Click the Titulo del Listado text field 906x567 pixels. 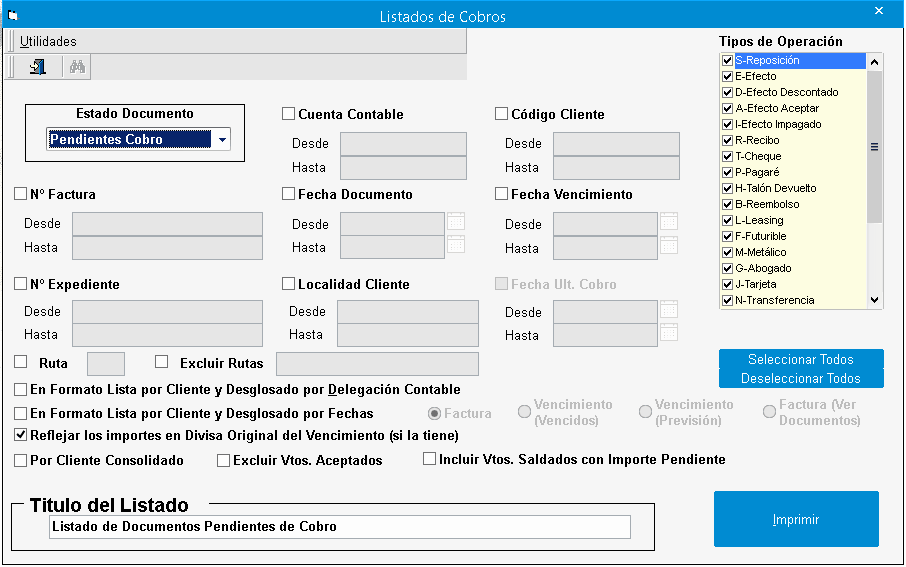coord(340,527)
